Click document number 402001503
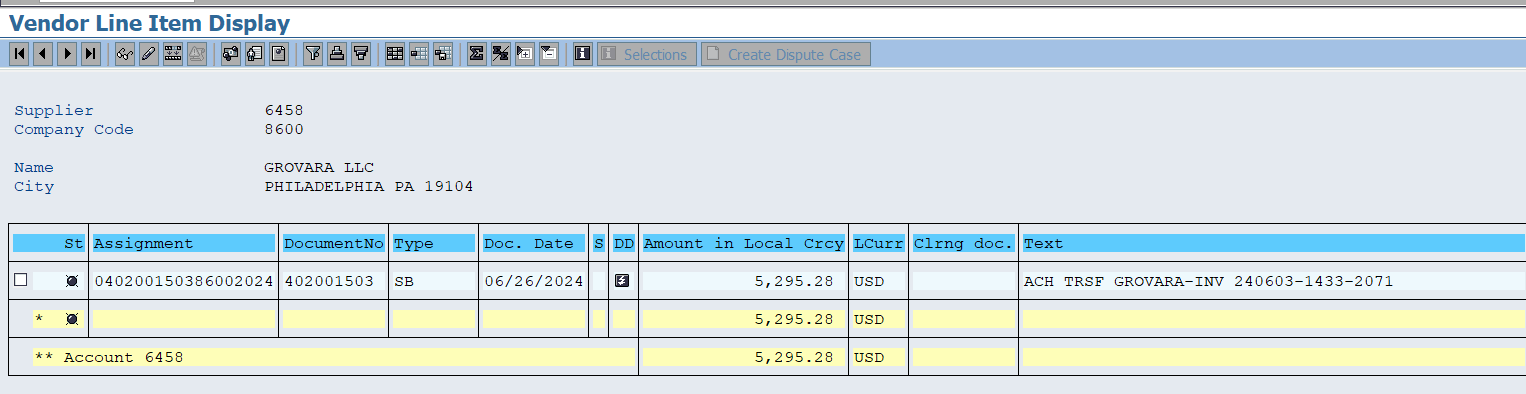 tap(334, 281)
